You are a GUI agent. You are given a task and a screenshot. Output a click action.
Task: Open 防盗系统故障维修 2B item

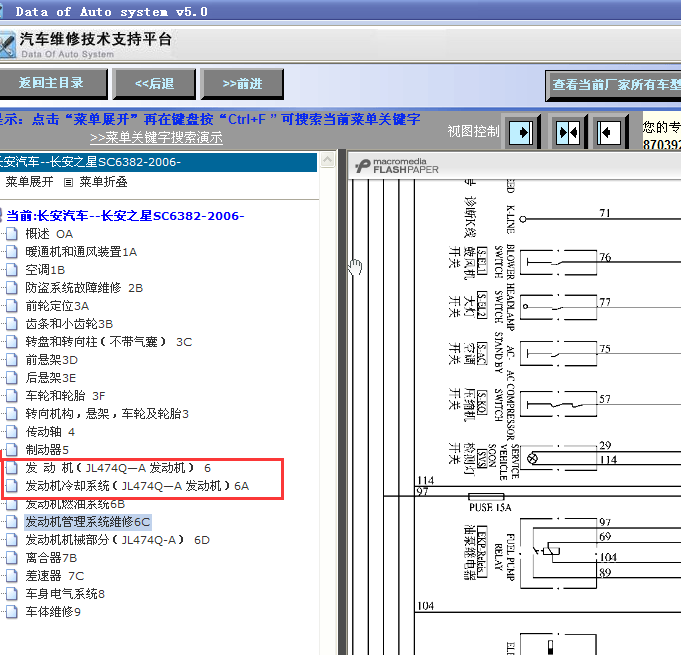pyautogui.click(x=84, y=288)
